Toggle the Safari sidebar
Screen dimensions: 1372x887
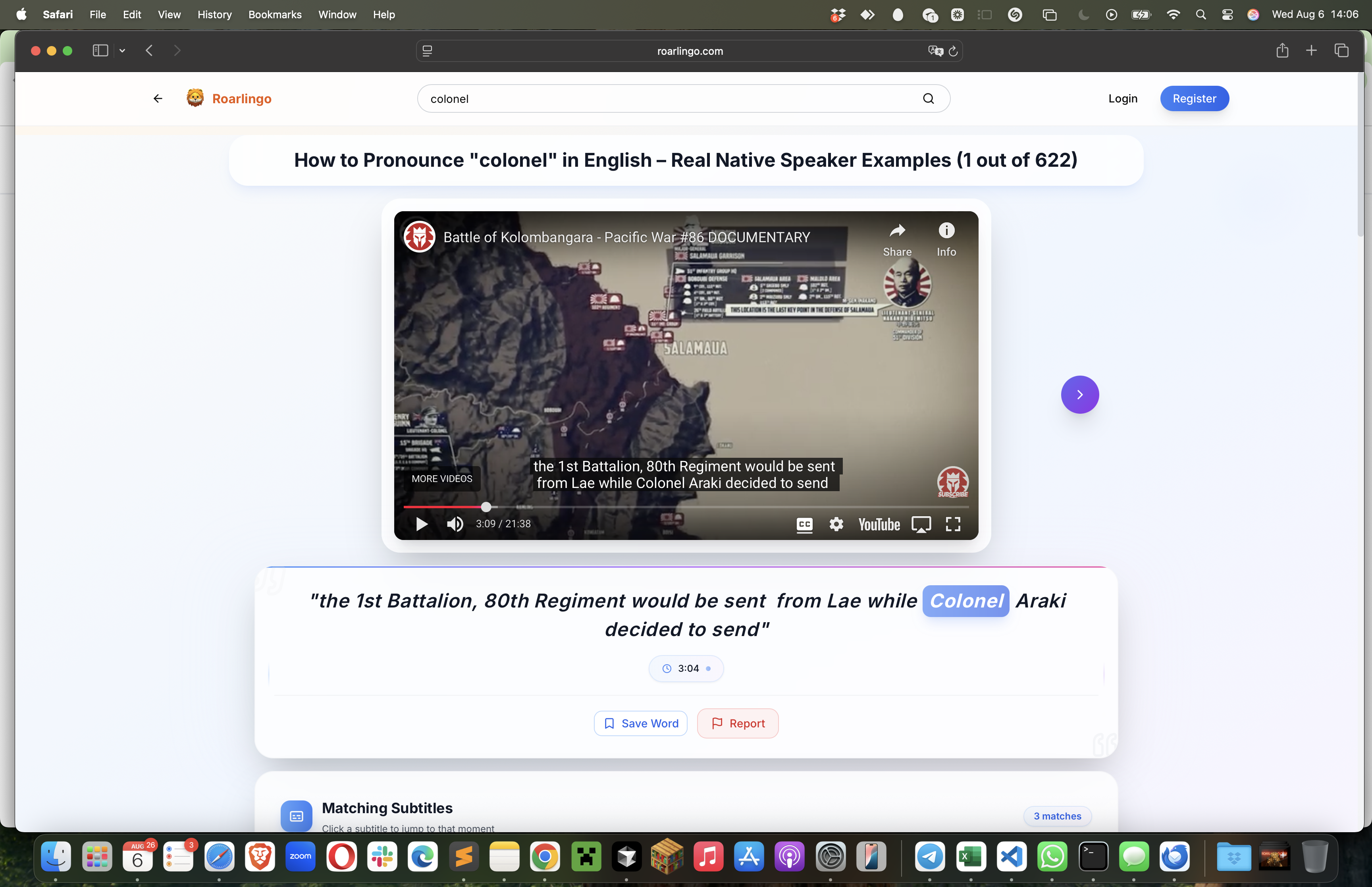point(100,51)
